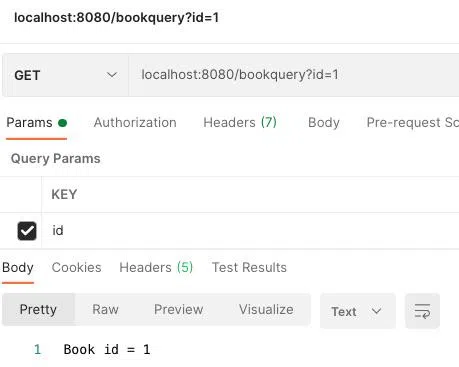Image resolution: width=459 pixels, height=367 pixels.
Task: Select the Params tab
Action: click(36, 123)
